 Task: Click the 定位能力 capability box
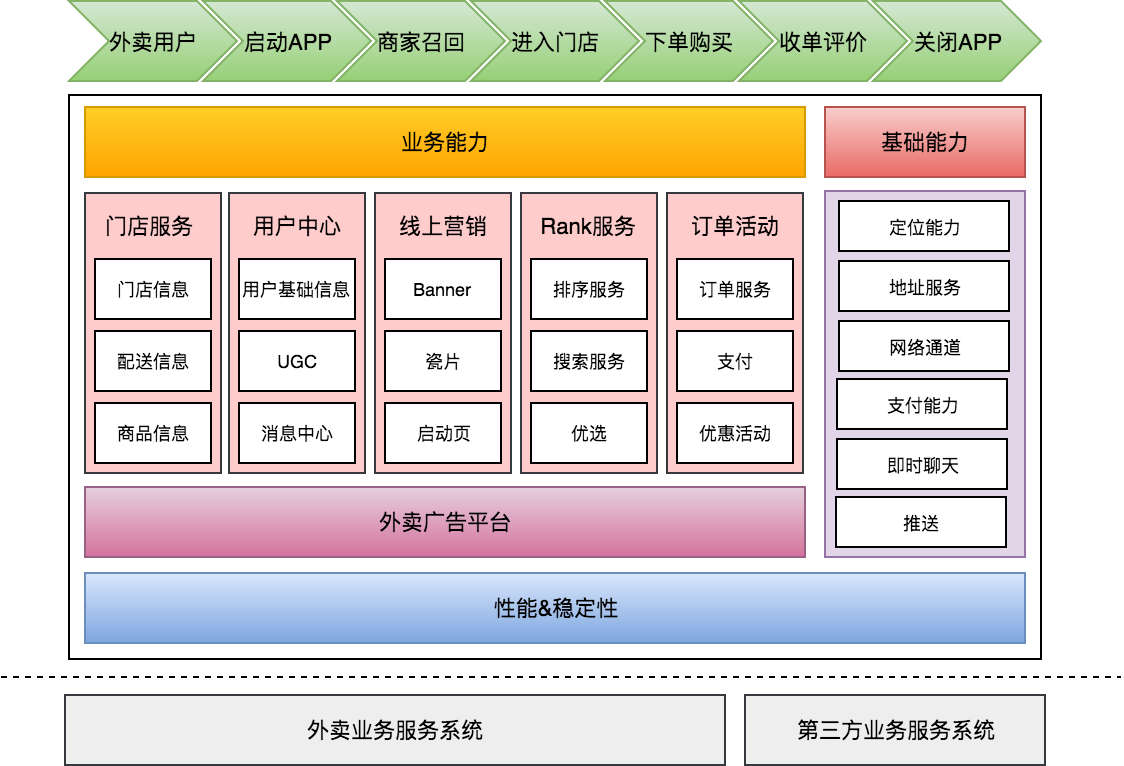(x=923, y=226)
